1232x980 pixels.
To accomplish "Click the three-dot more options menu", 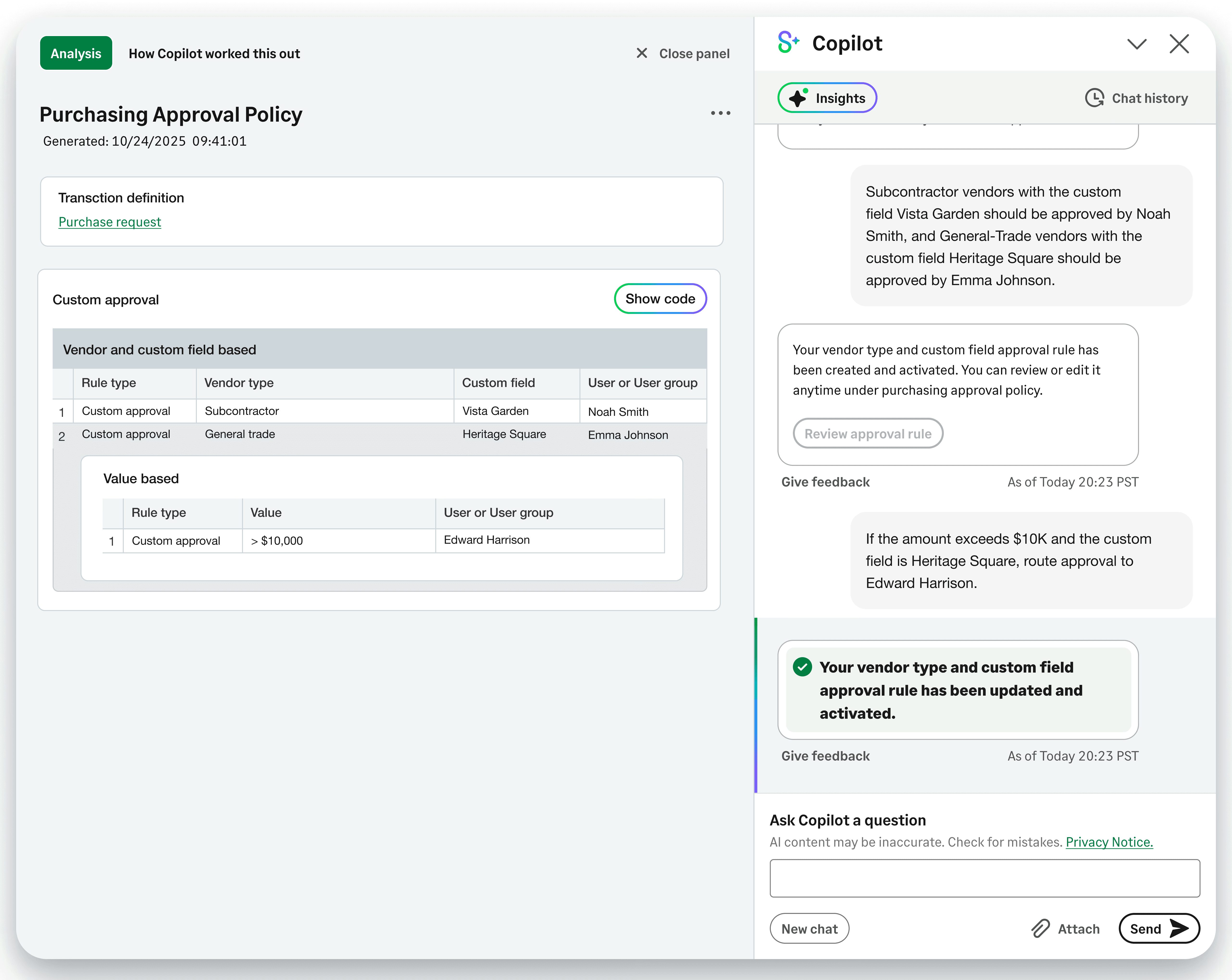I will (x=720, y=113).
